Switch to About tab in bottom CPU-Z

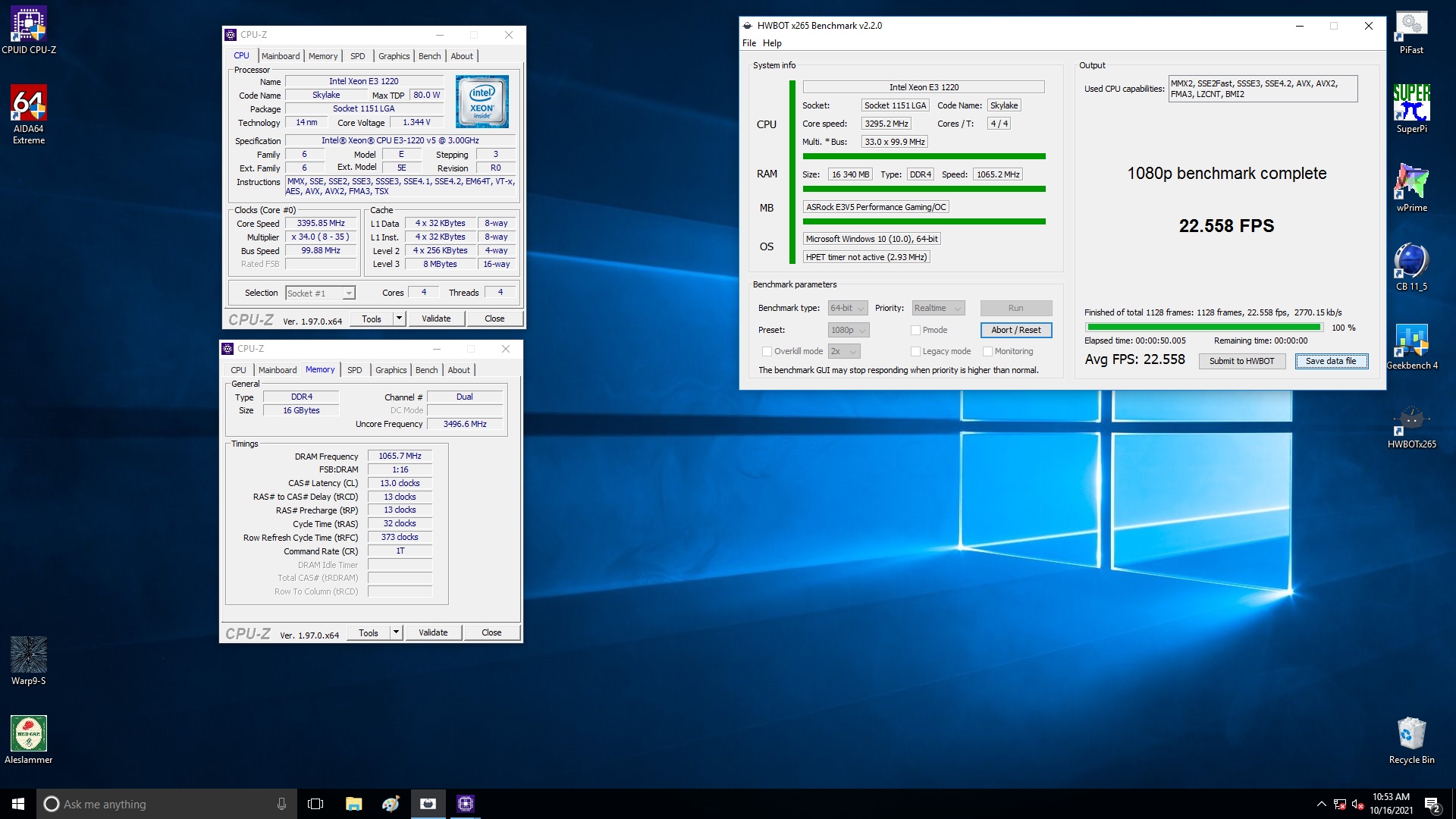(x=459, y=370)
